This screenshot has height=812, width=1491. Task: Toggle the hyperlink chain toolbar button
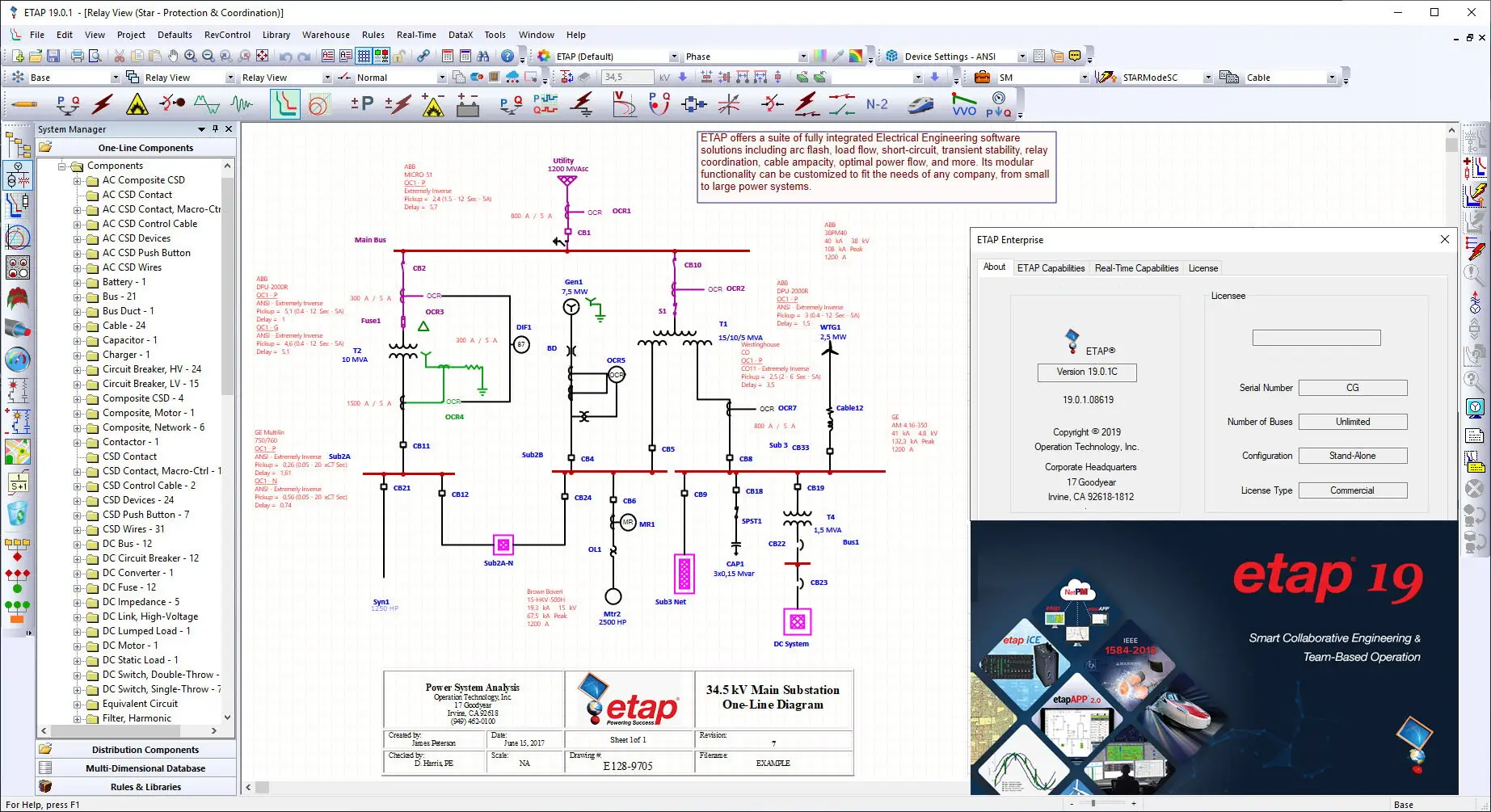pyautogui.click(x=423, y=56)
